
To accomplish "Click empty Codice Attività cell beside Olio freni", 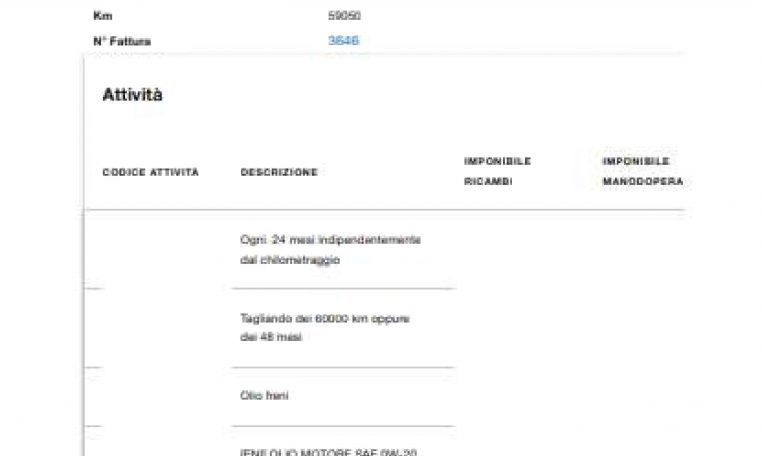I will click(150, 396).
